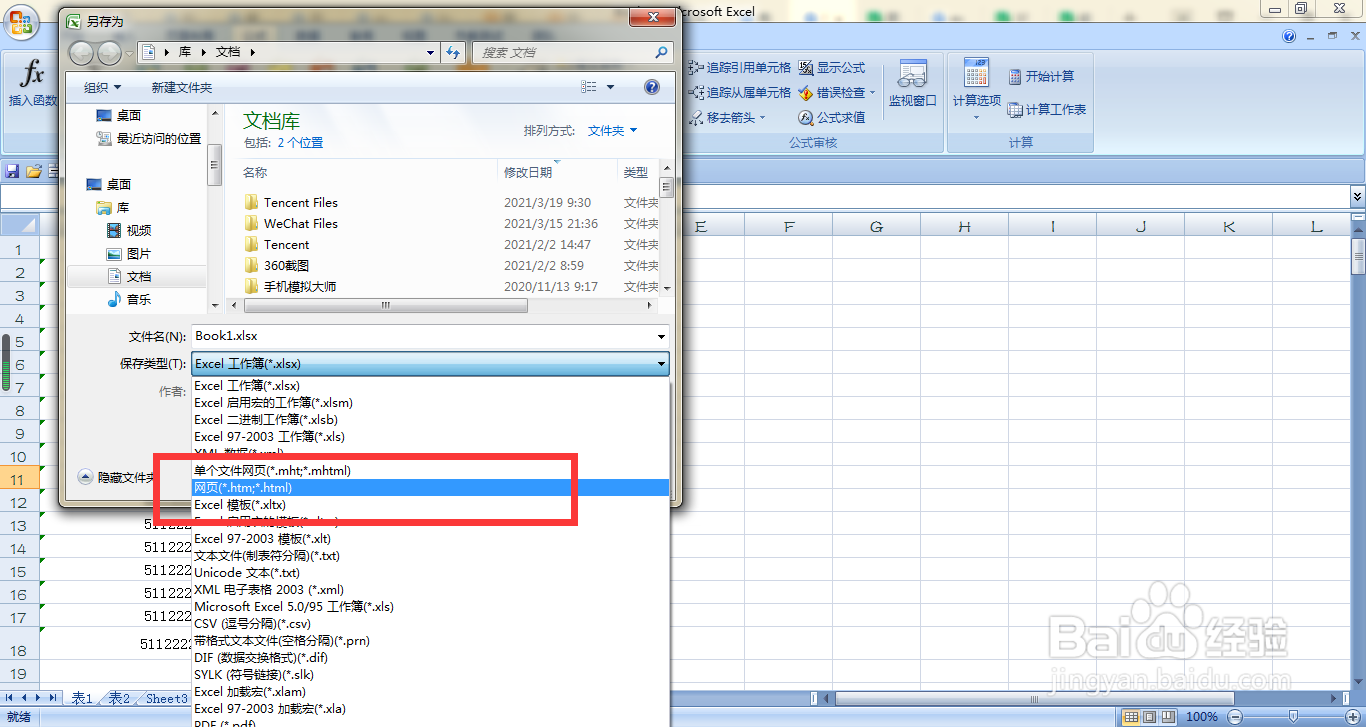This screenshot has width=1366, height=727.
Task: Click the search magnifier icon
Action: [661, 52]
